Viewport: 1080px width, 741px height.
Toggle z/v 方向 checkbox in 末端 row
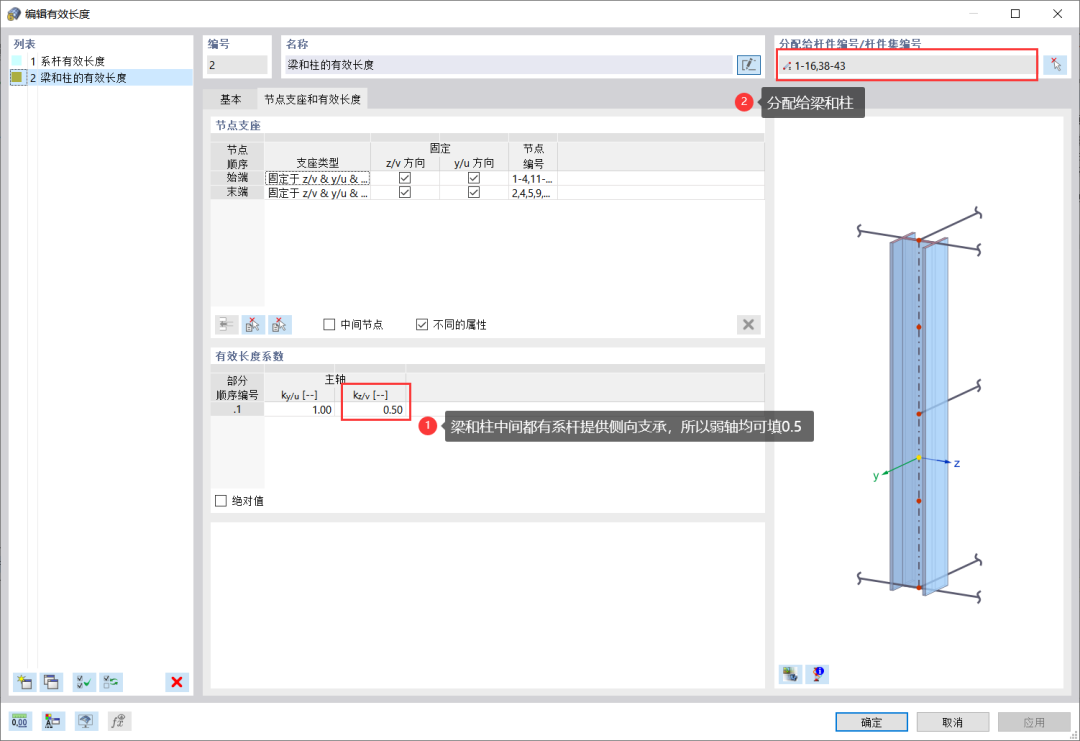[405, 193]
